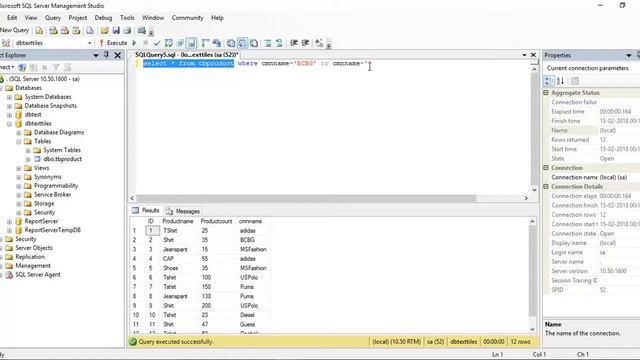Click the Change Connection icon left of database box
This screenshot has width=640, height=360.
(x=6, y=43)
